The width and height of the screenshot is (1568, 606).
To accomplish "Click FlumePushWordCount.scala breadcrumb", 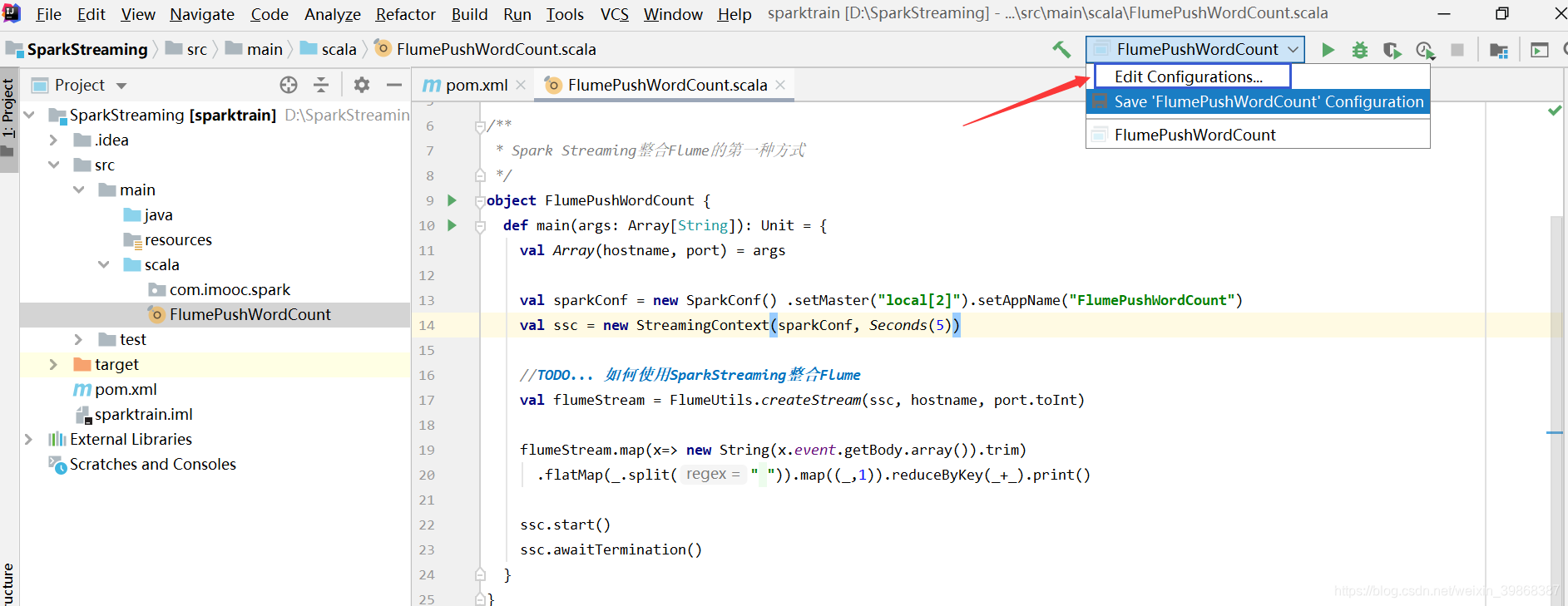I will tap(496, 49).
